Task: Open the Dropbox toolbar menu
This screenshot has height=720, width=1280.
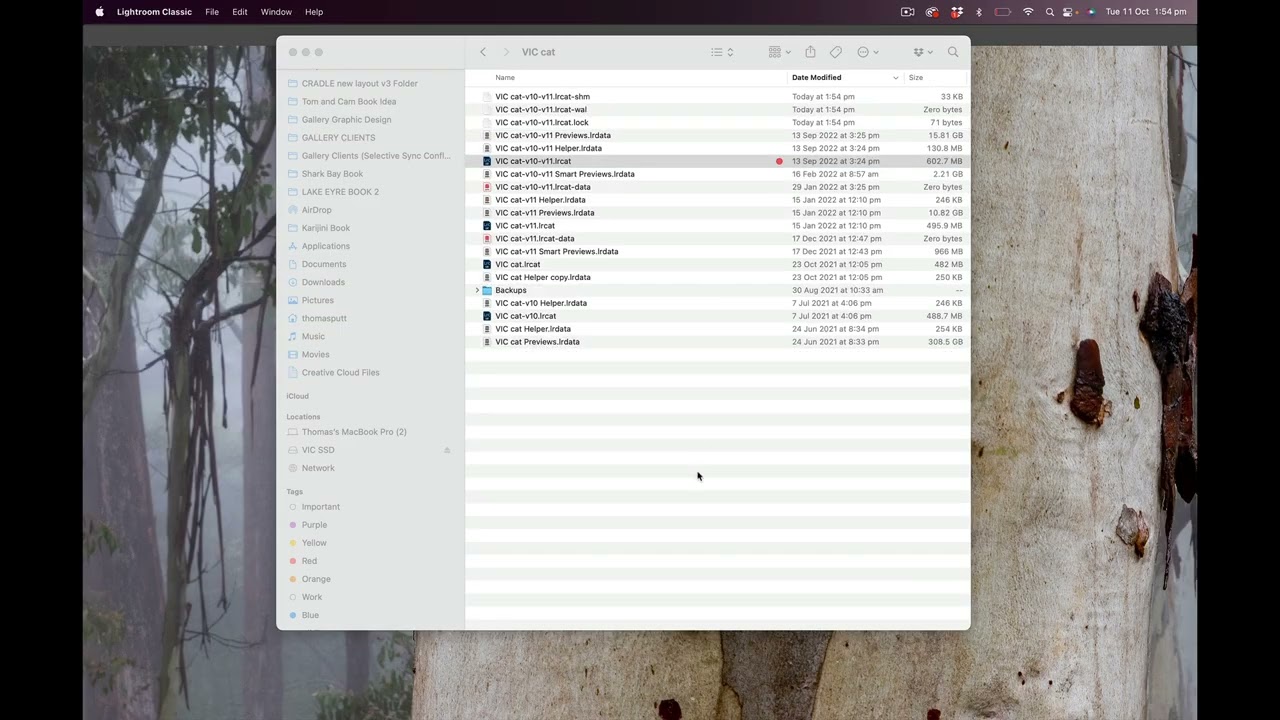Action: 922,52
